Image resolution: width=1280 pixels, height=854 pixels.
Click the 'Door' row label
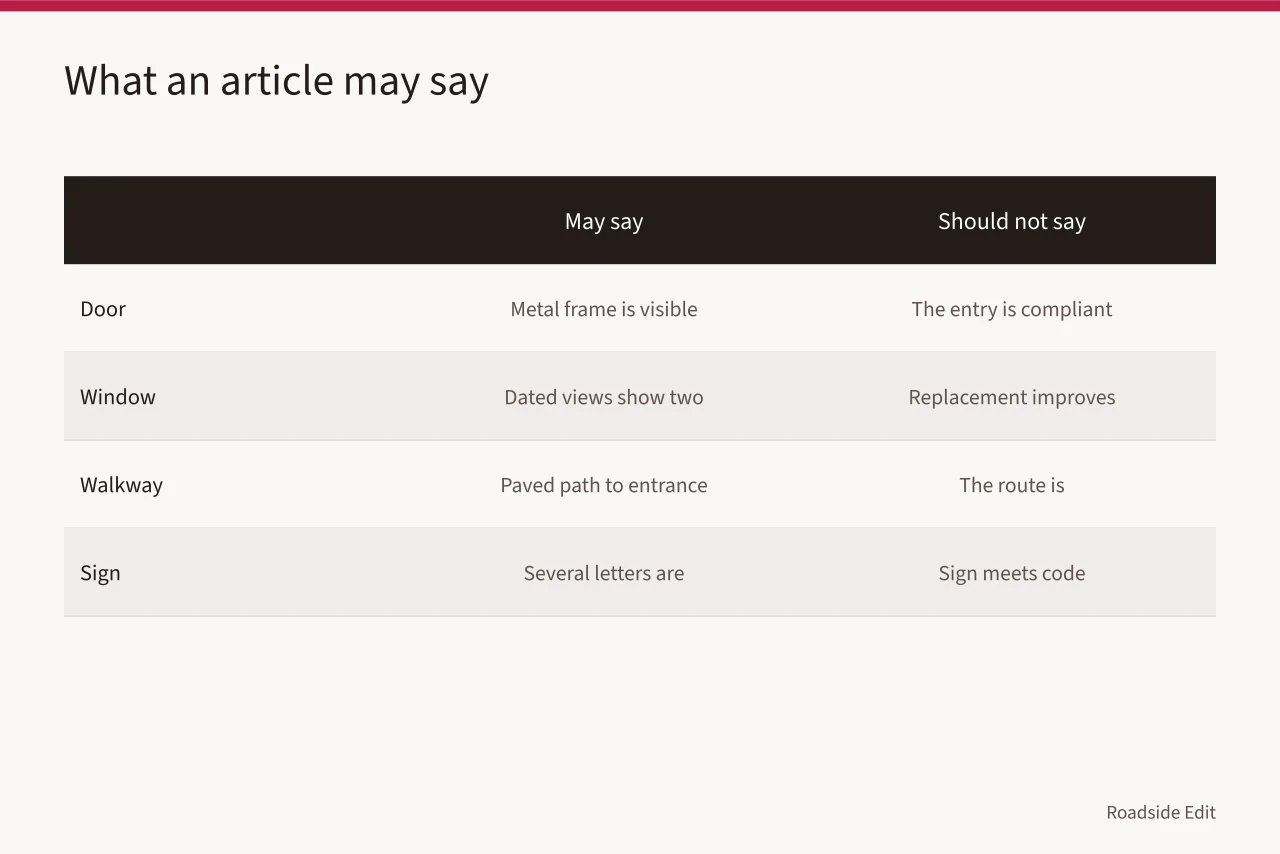(103, 309)
